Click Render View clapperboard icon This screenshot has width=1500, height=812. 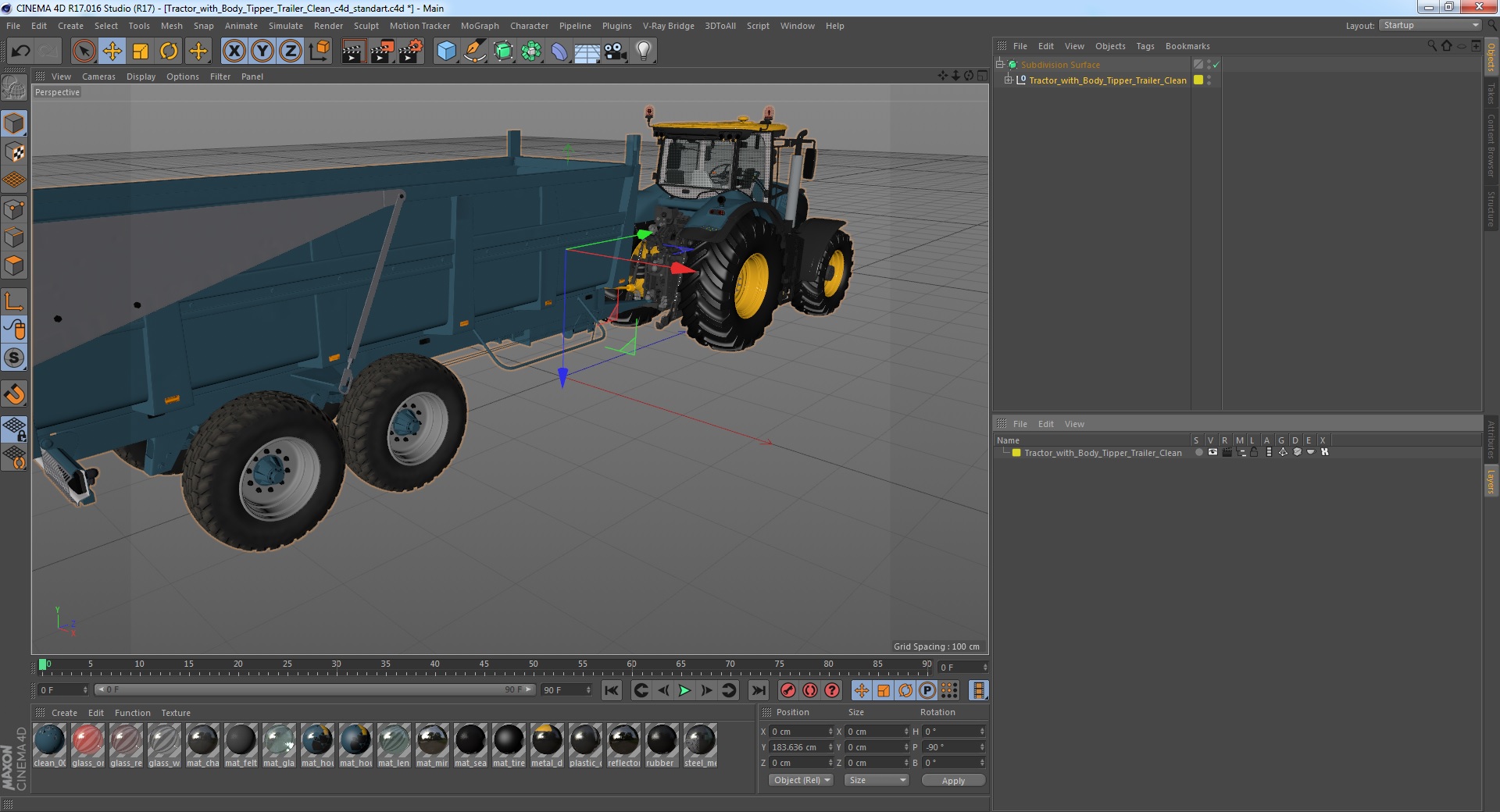pos(353,52)
